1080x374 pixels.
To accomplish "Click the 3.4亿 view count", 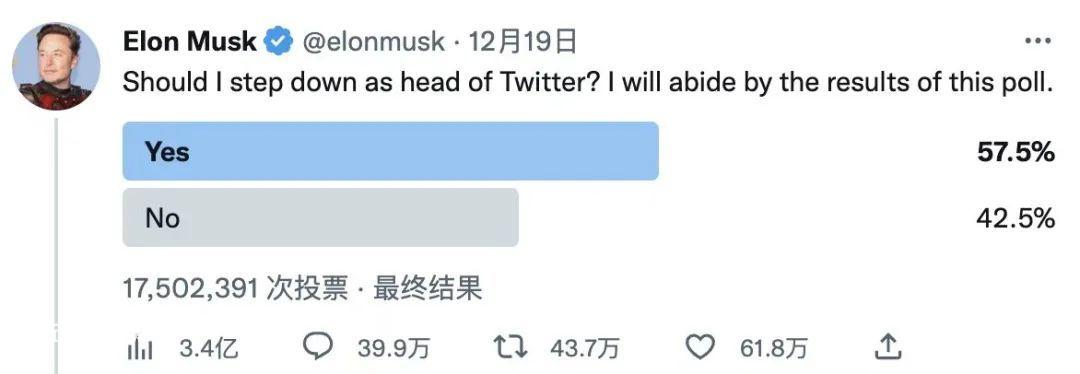I will pos(209,349).
